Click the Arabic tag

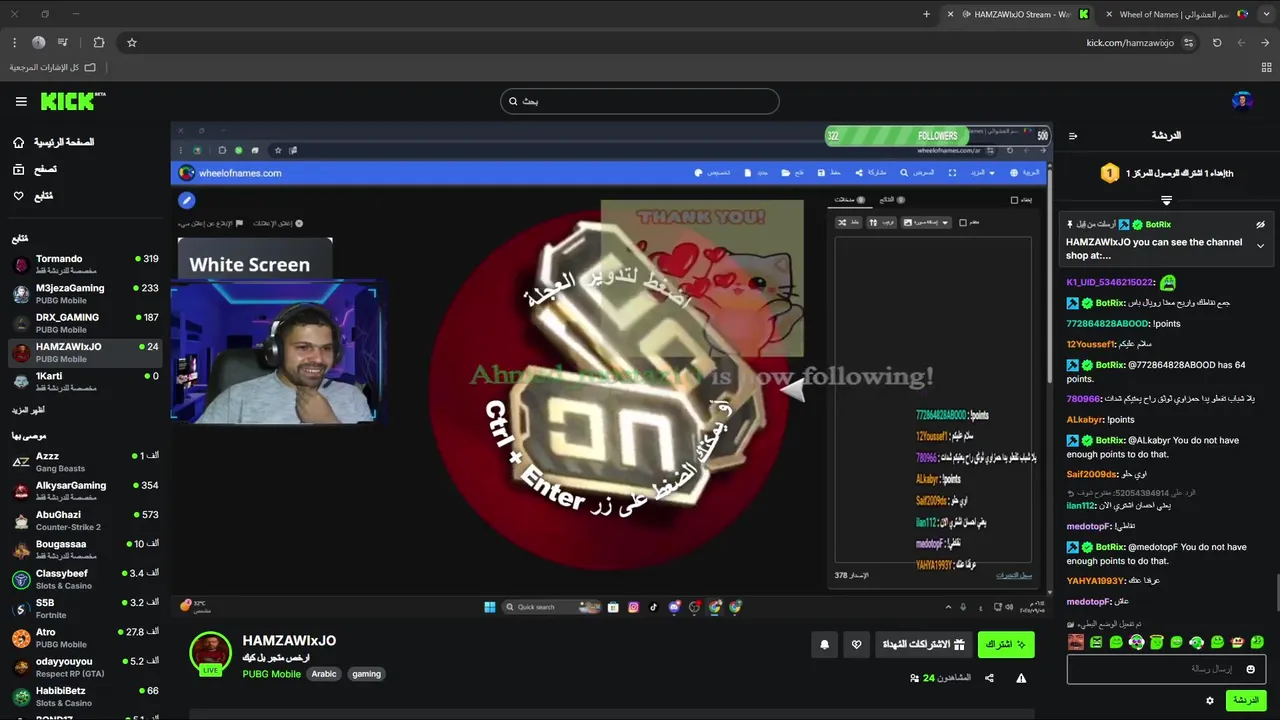(x=324, y=674)
